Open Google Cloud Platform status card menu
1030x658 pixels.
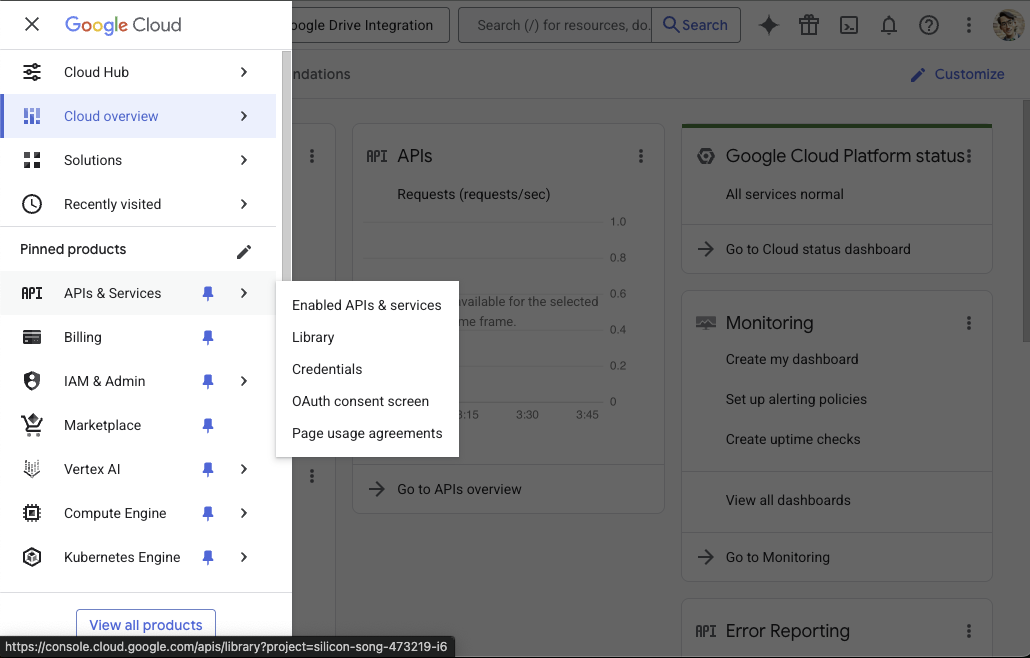tap(969, 156)
